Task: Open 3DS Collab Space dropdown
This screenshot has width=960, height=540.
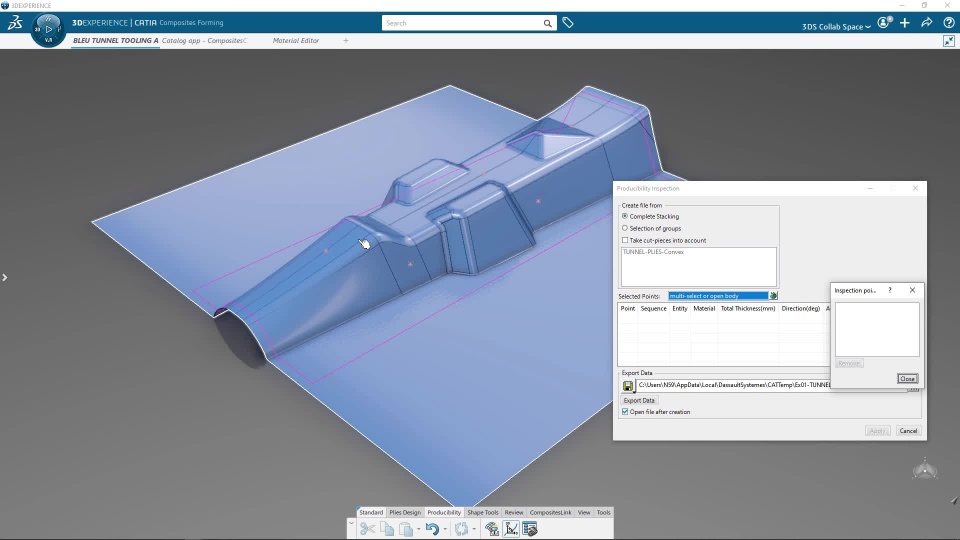Action: coord(836,26)
